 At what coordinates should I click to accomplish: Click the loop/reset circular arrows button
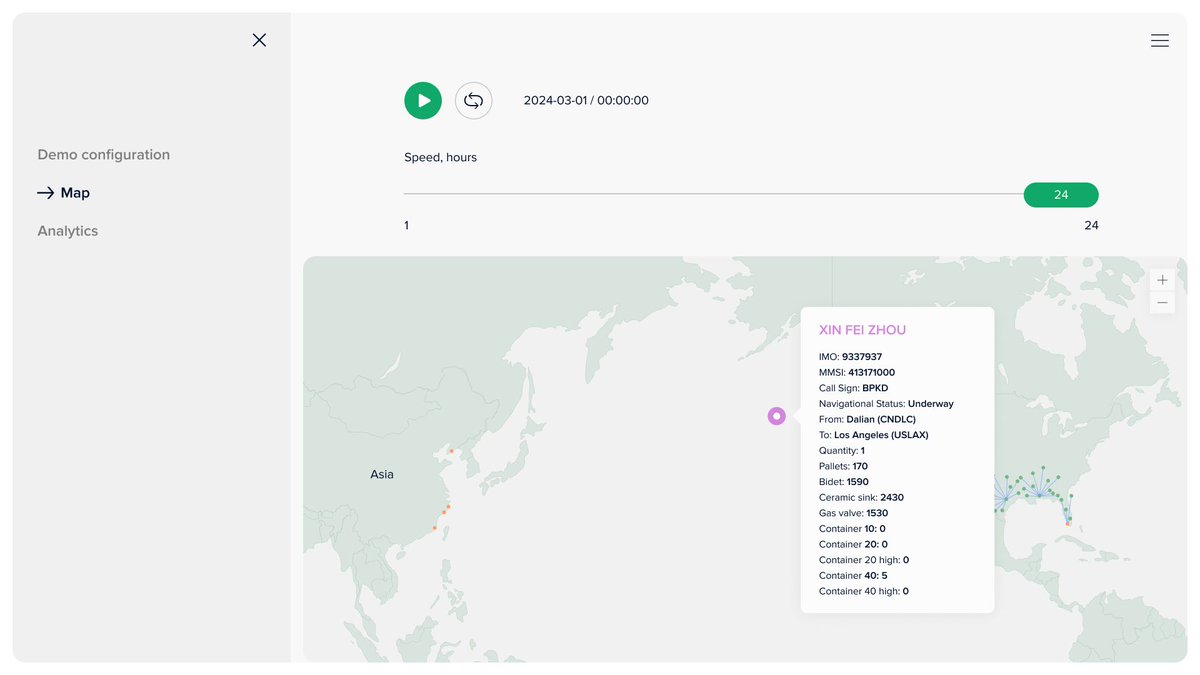[474, 100]
